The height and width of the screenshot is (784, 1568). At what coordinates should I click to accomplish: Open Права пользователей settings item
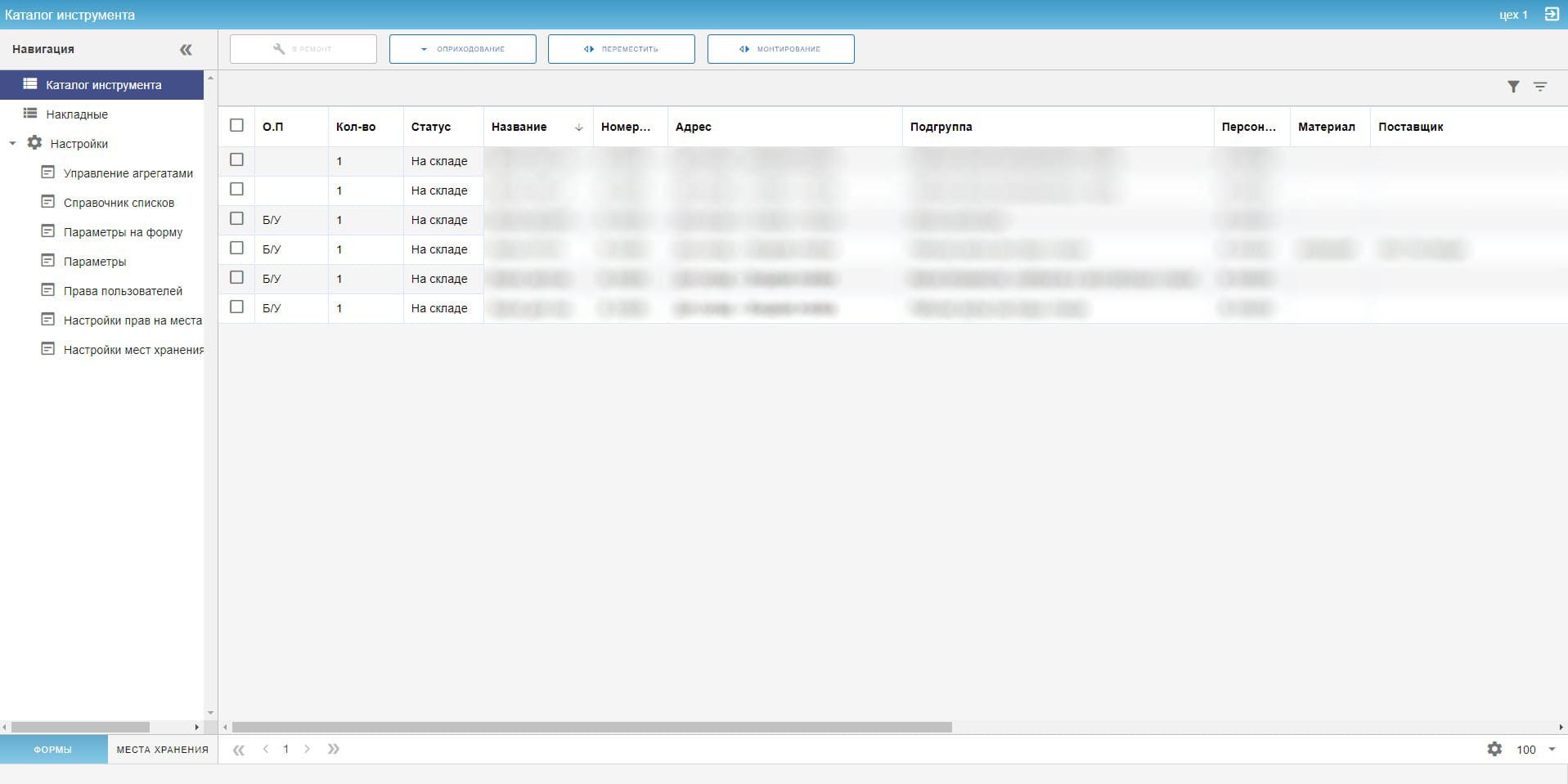tap(123, 291)
